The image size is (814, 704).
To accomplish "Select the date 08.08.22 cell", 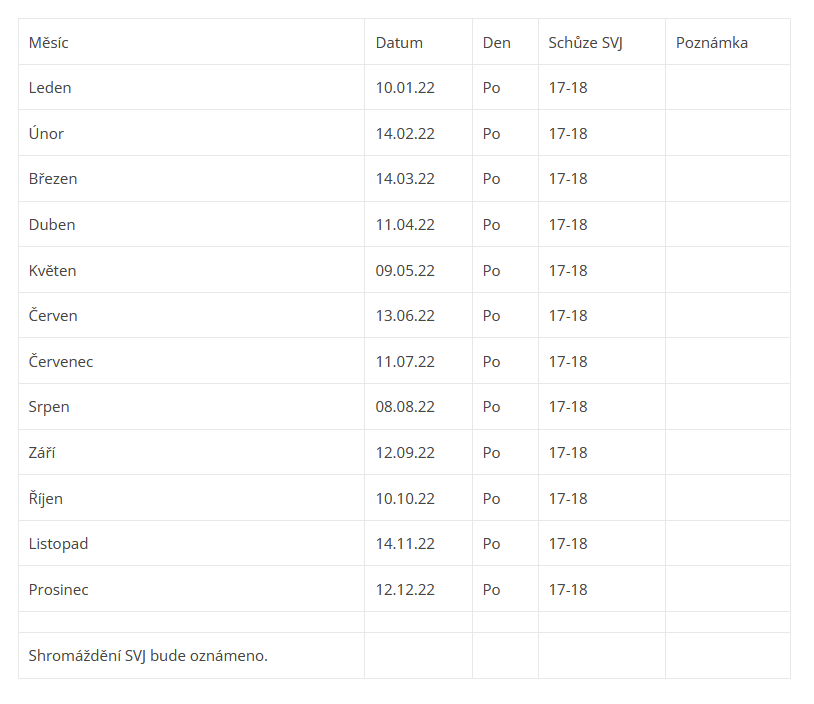I will coord(405,407).
